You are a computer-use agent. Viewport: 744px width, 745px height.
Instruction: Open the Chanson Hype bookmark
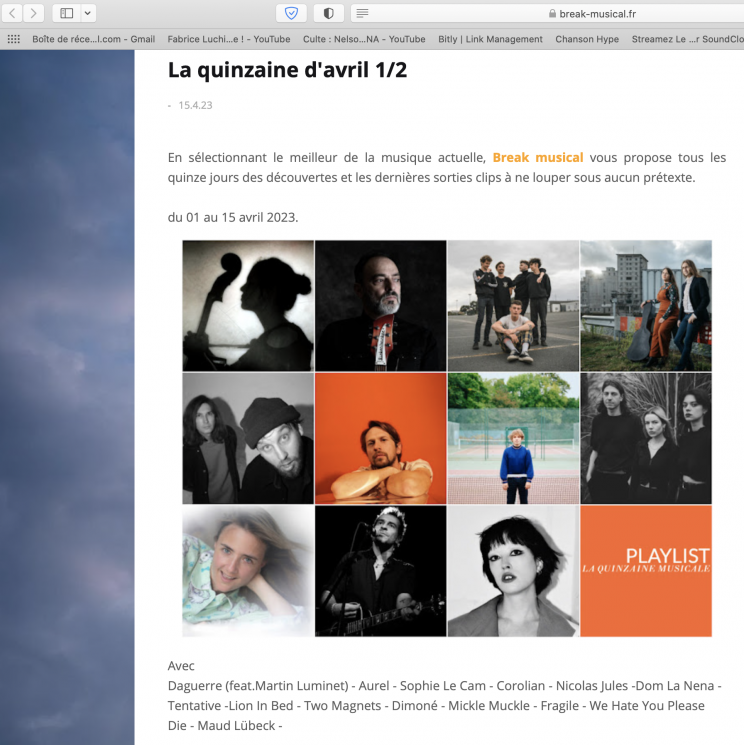587,39
